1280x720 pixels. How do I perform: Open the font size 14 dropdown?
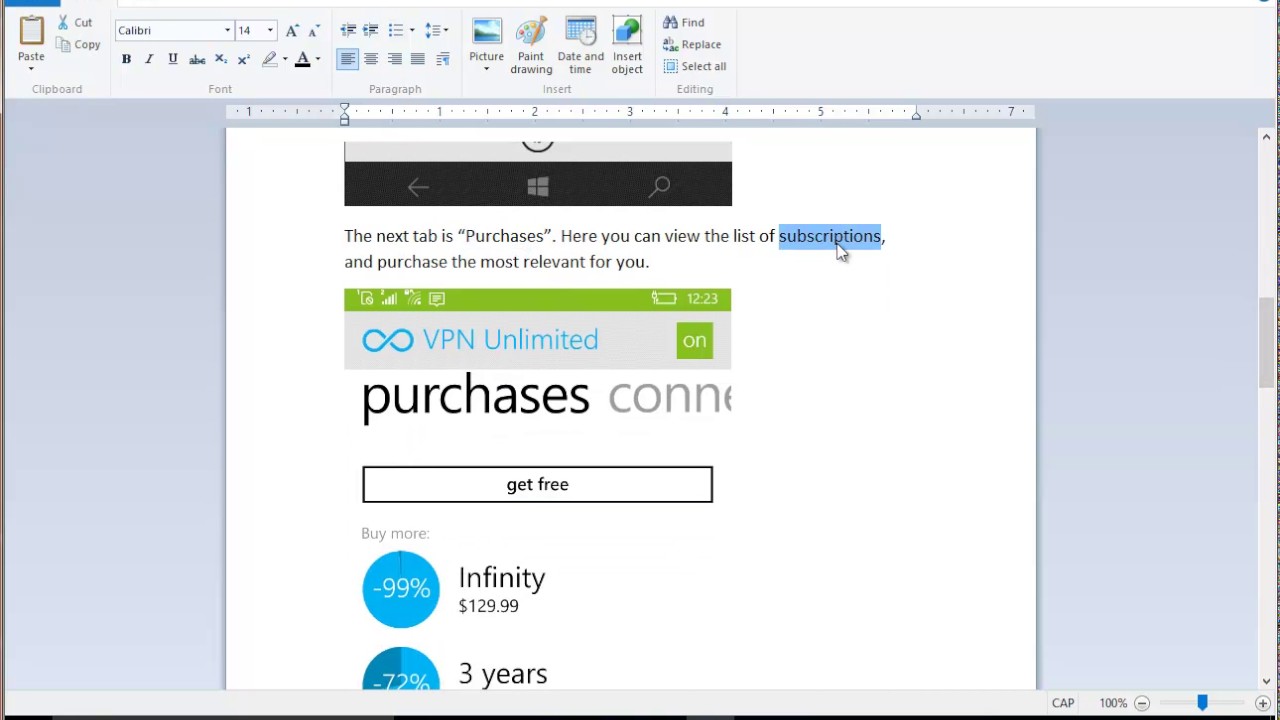tap(270, 31)
